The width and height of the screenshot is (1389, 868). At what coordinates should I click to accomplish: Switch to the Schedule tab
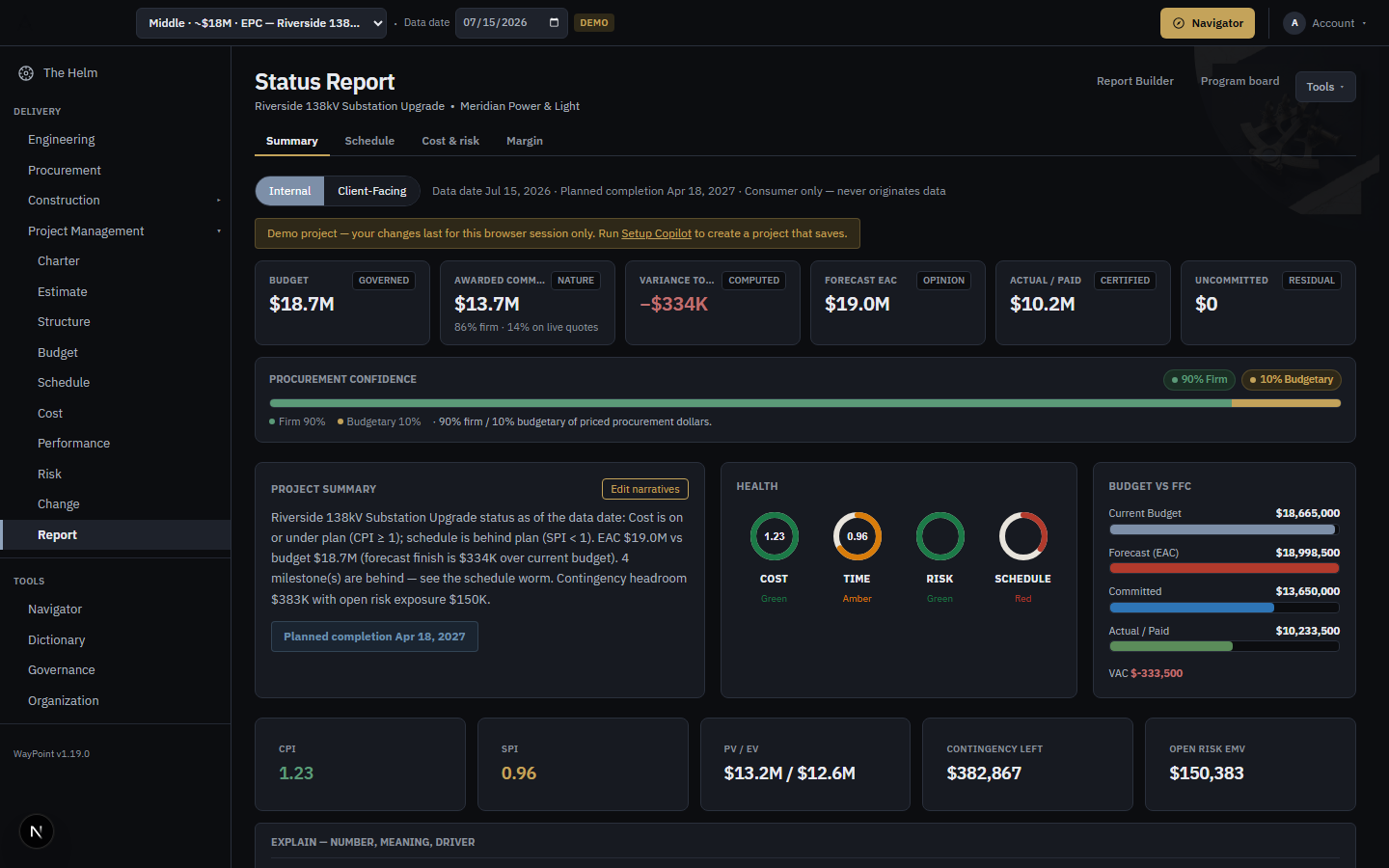369,141
